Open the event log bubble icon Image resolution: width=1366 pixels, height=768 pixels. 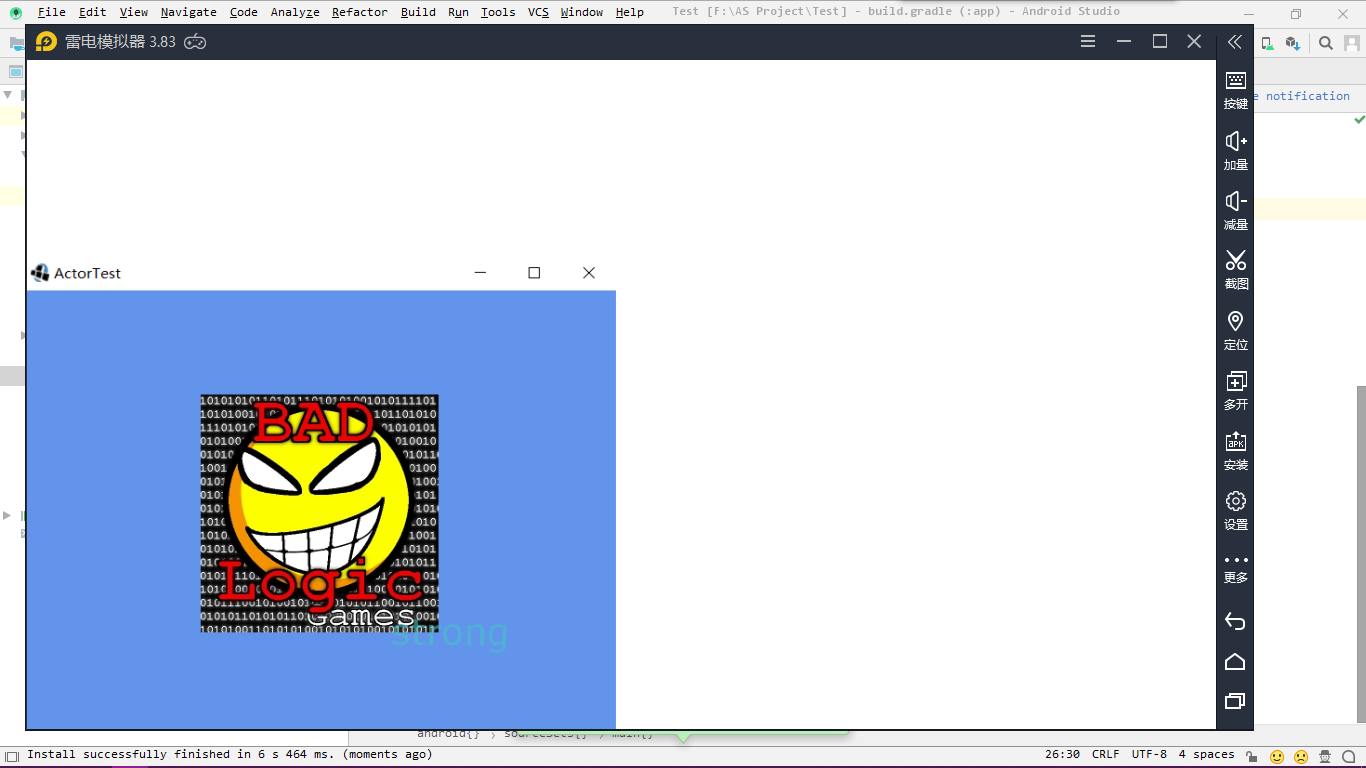(1350, 756)
